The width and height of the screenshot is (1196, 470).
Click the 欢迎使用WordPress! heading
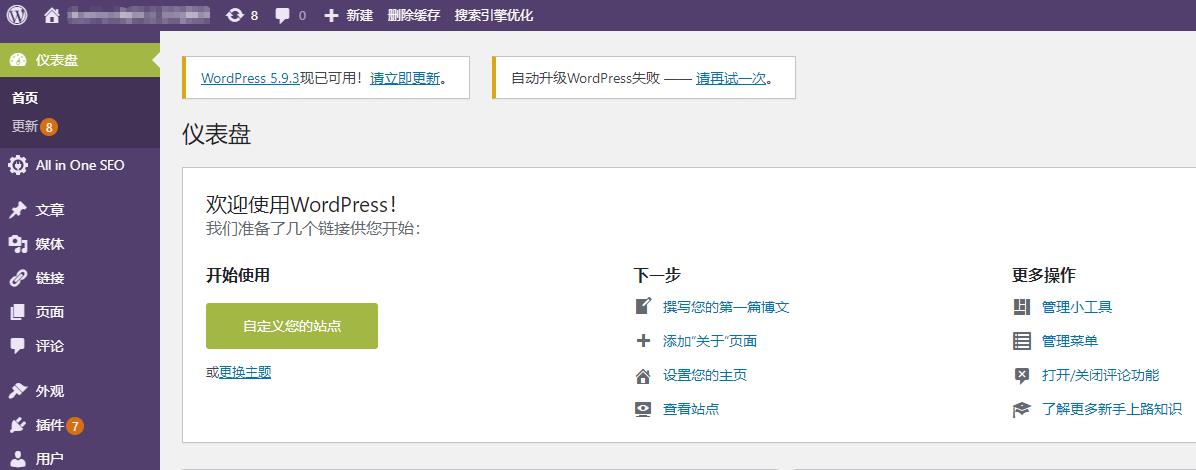coord(302,204)
